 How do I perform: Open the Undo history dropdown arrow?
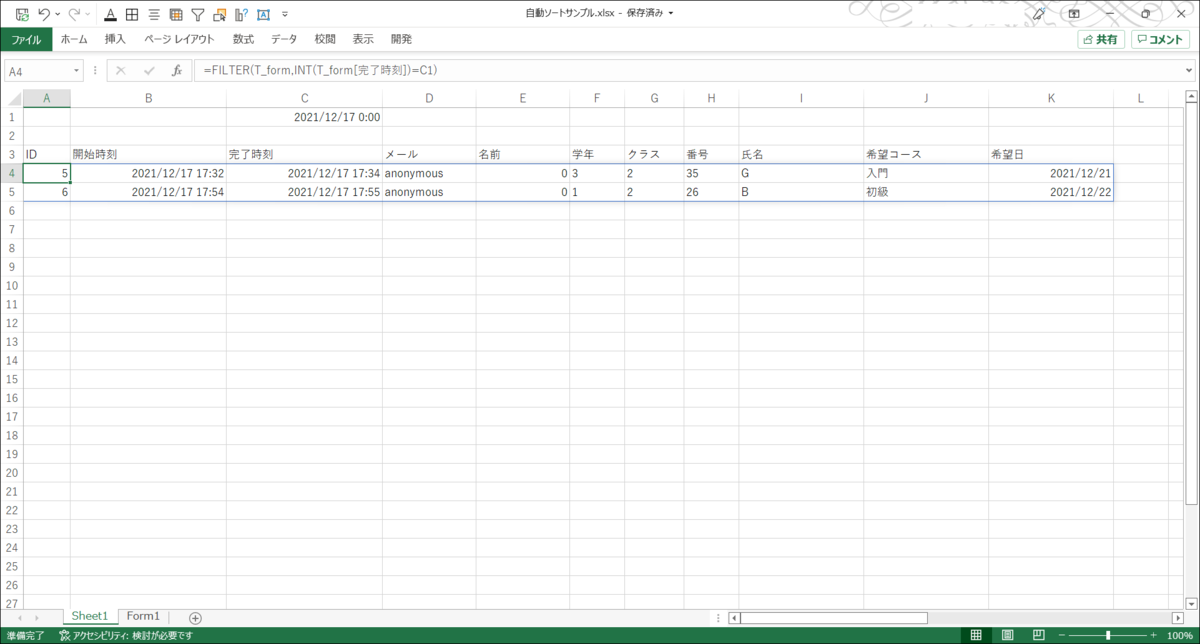point(57,14)
